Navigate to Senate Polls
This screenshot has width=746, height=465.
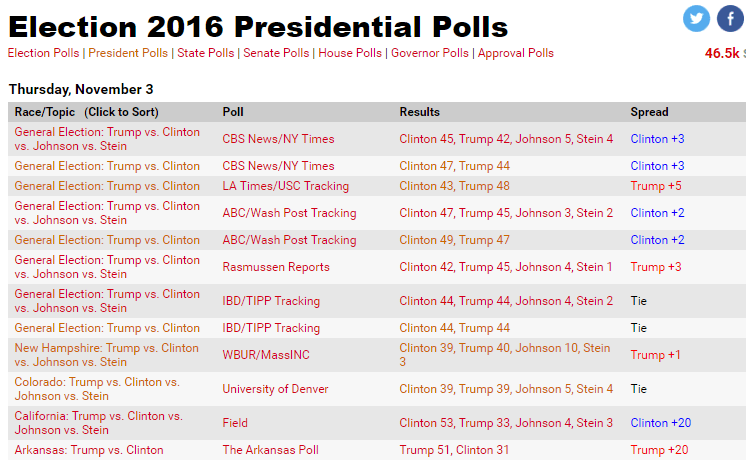pos(276,53)
